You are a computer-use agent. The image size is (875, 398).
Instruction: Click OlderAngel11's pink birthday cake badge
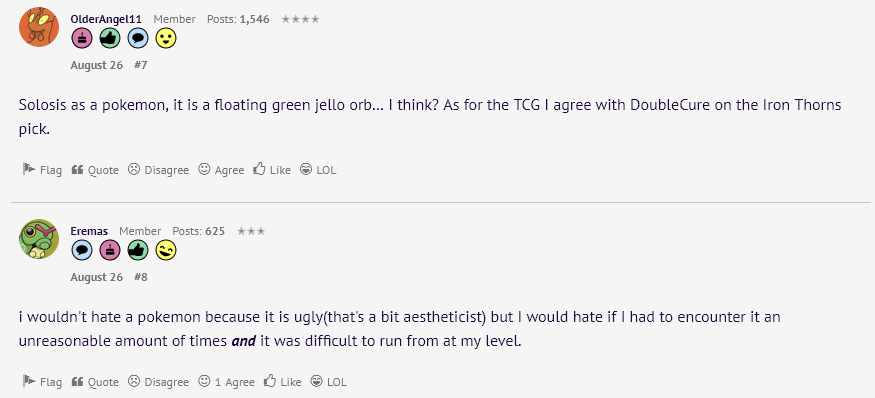click(x=82, y=39)
